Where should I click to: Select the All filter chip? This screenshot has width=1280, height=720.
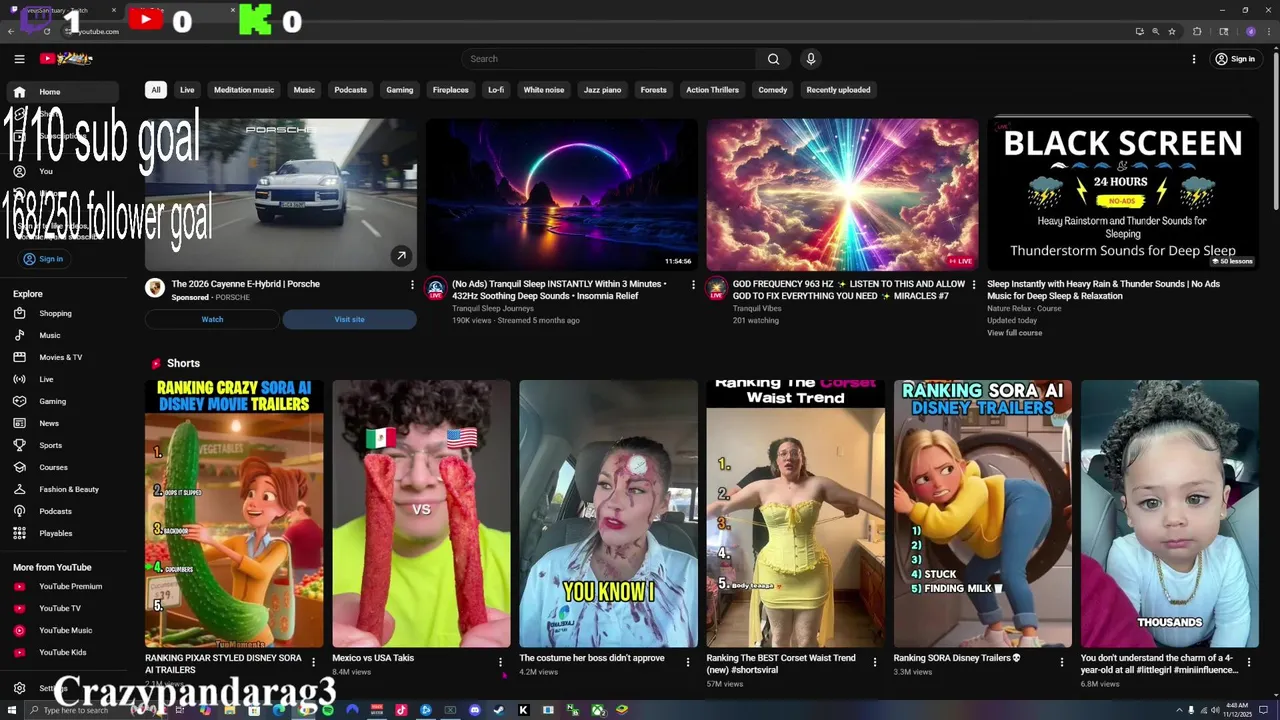tap(156, 90)
